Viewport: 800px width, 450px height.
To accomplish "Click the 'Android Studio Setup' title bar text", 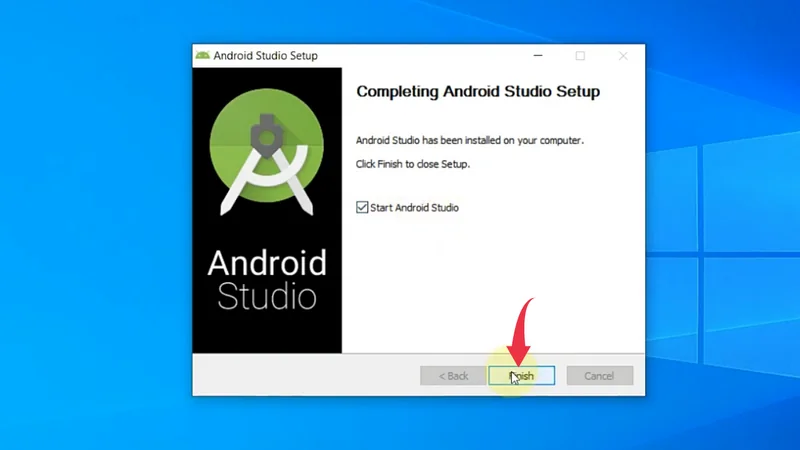I will [x=265, y=56].
